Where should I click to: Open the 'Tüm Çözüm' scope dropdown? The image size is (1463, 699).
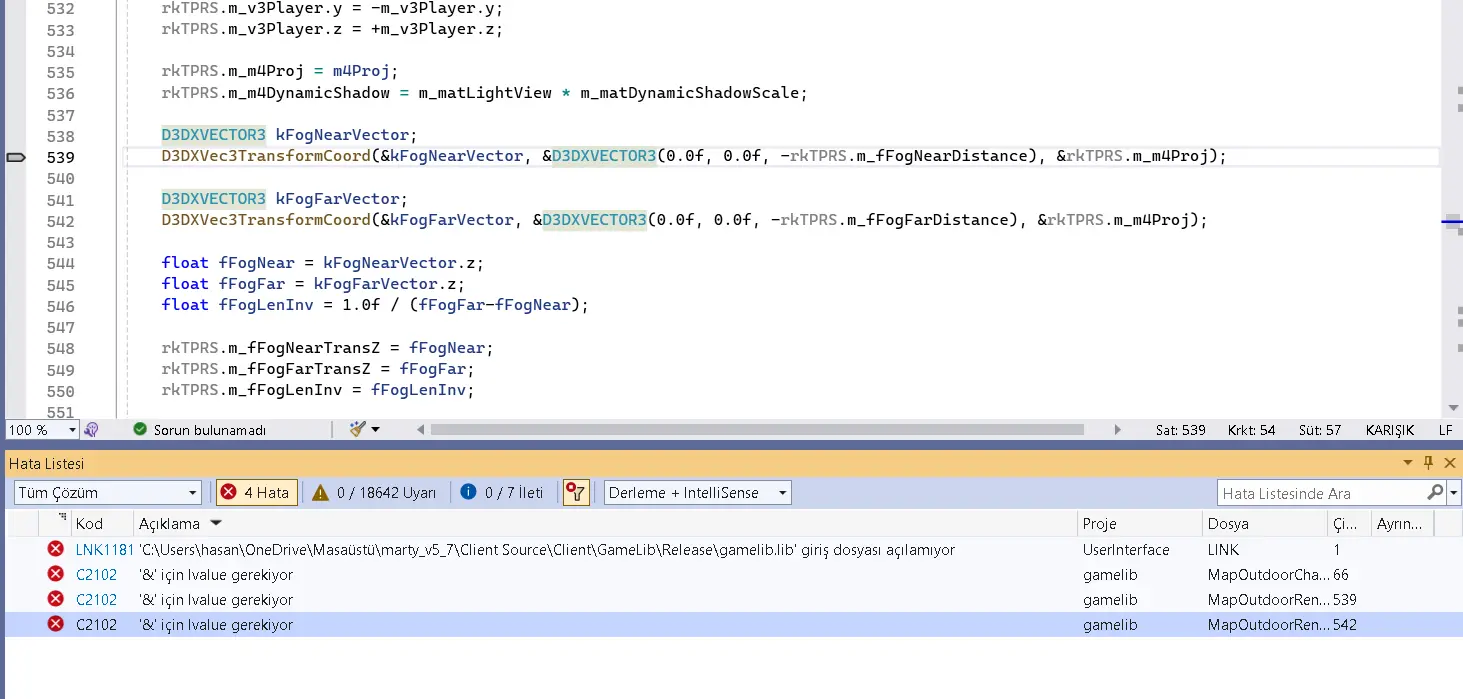click(108, 492)
